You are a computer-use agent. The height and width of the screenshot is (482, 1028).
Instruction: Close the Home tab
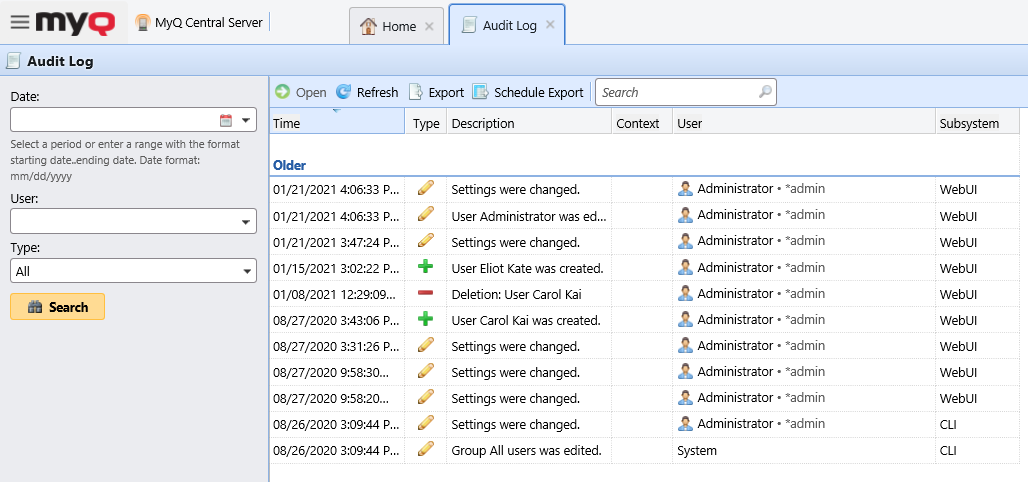429,27
